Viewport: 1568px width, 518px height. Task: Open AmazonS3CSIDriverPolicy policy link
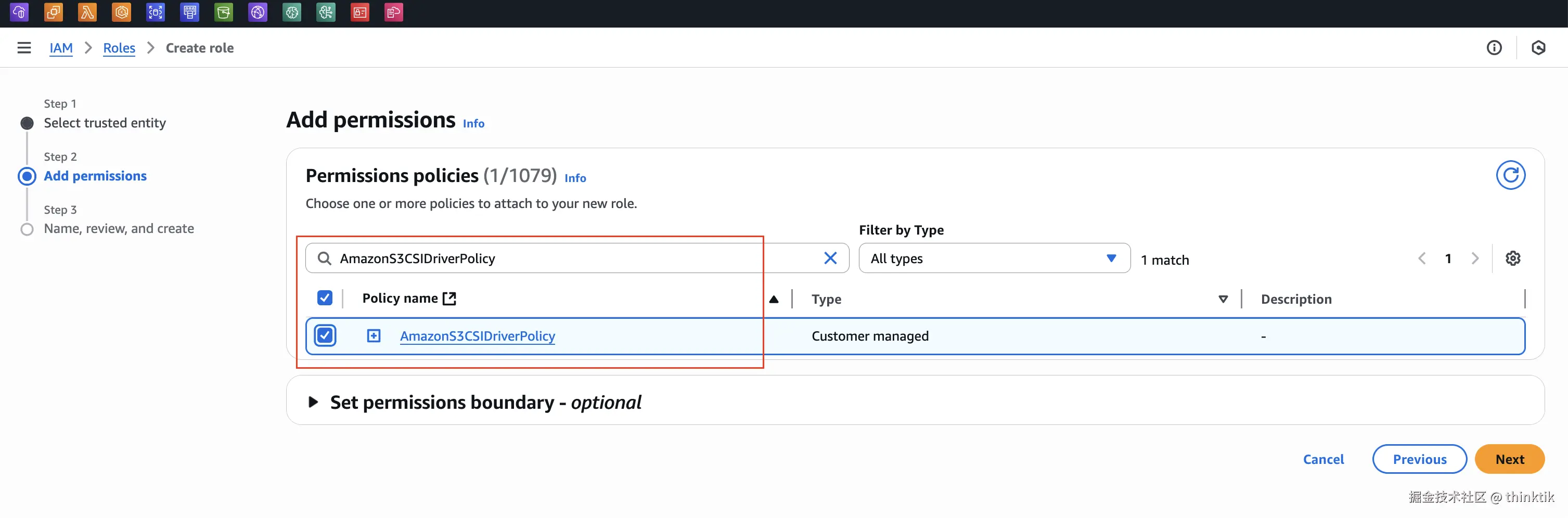477,336
